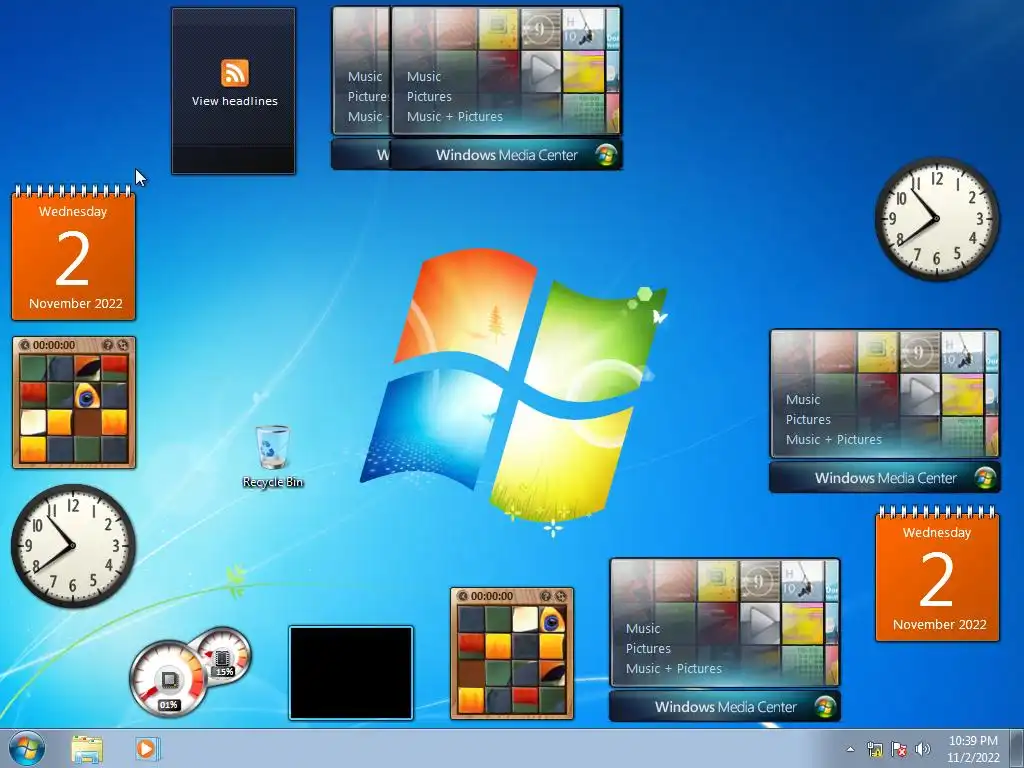Click the Windows logo on the top Media Center gadget

pyautogui.click(x=605, y=155)
